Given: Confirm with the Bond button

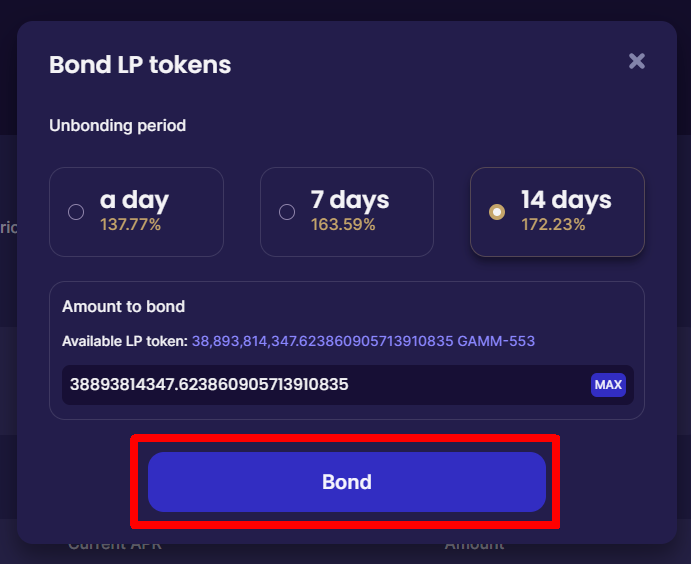Looking at the screenshot, I should click(x=347, y=482).
